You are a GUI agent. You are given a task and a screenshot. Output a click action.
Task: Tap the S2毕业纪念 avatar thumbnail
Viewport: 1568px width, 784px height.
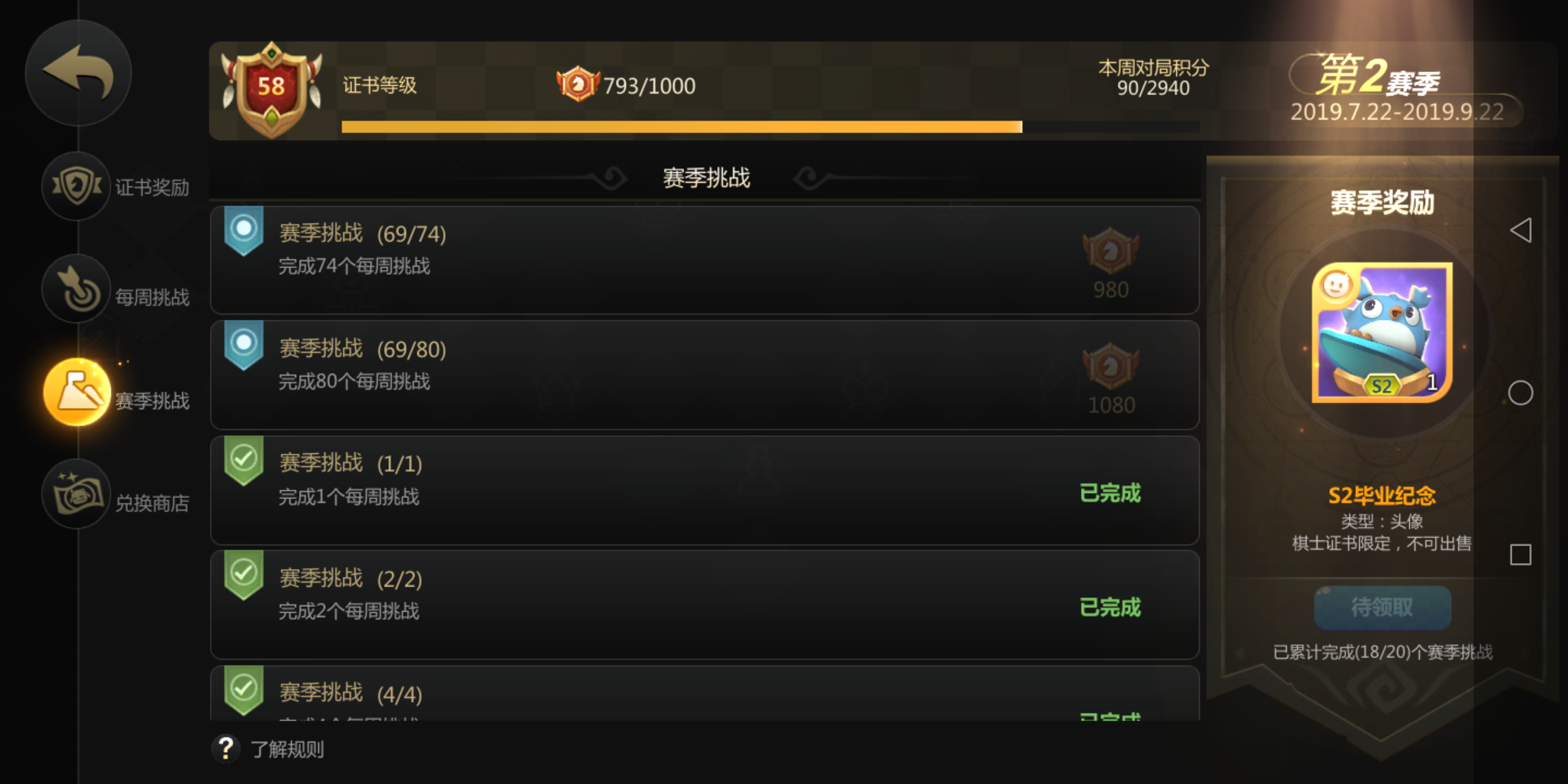1382,332
